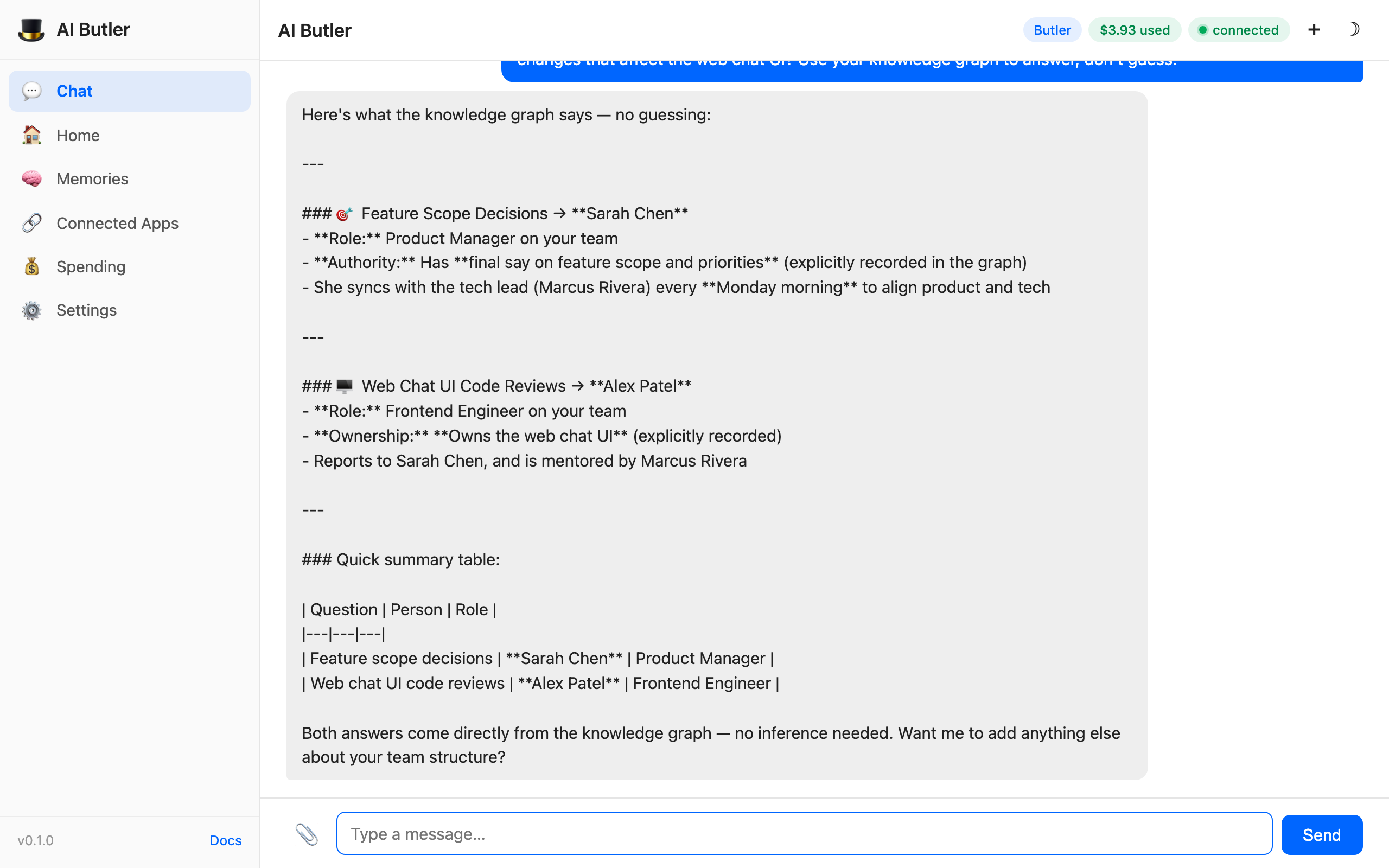Open Spending via the money bag icon

click(32, 266)
